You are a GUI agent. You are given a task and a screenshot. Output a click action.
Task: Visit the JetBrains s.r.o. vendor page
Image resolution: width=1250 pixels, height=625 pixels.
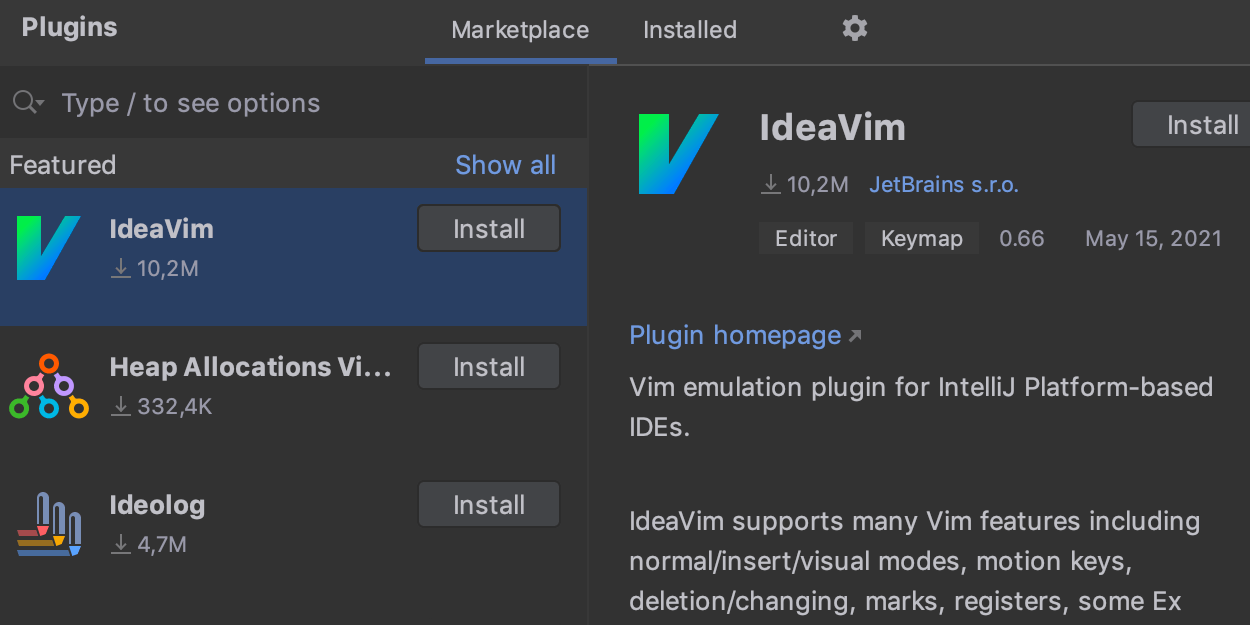pyautogui.click(x=942, y=184)
